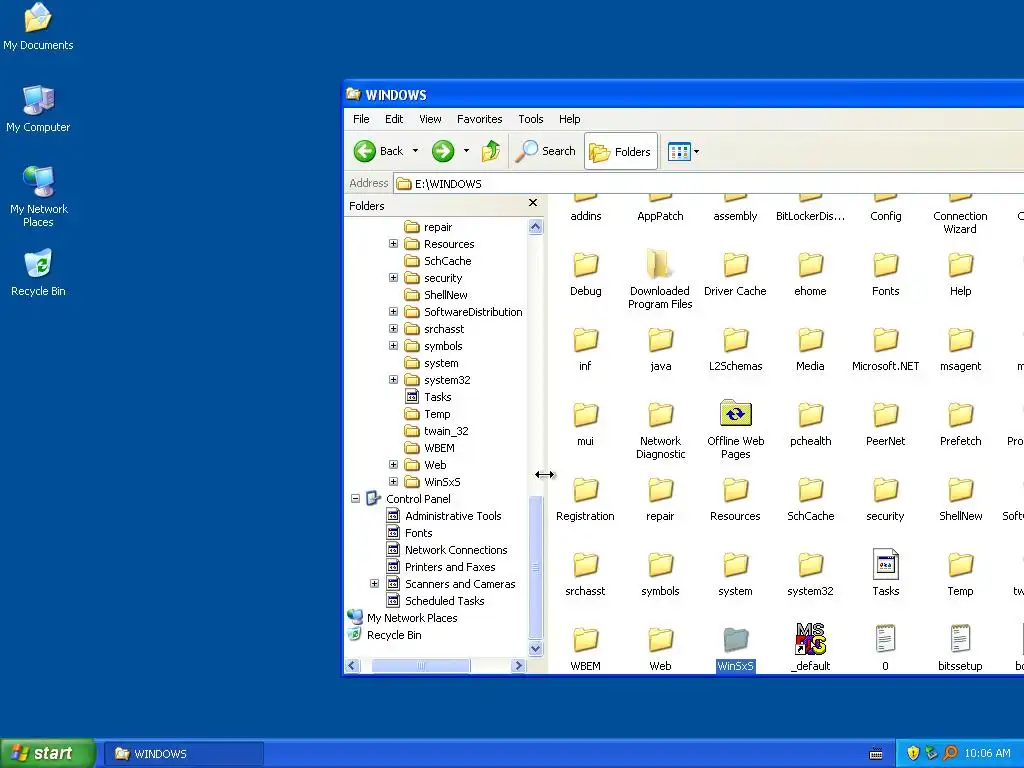Open the View menu
The width and height of the screenshot is (1024, 768).
430,119
